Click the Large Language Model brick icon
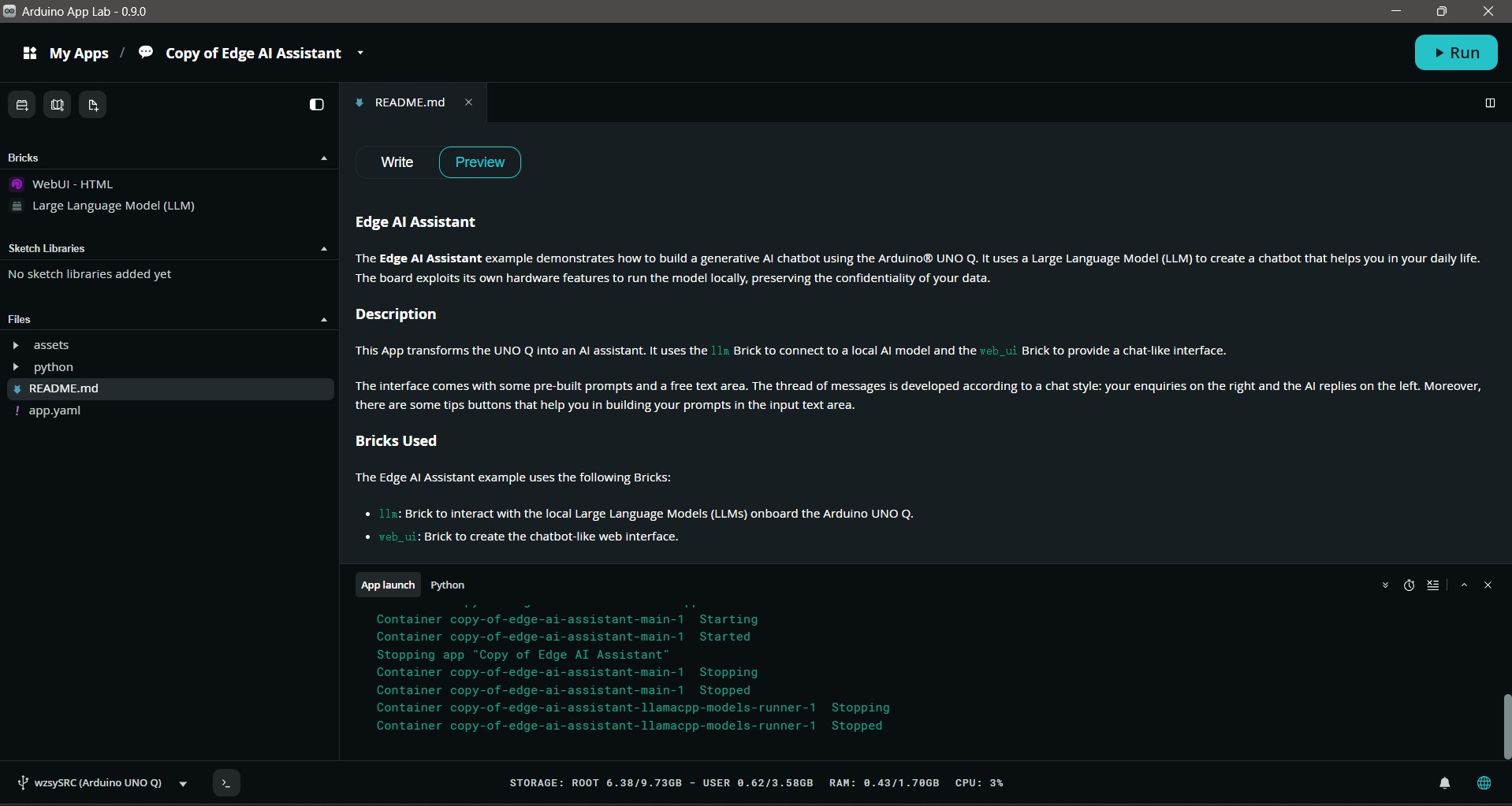 pyautogui.click(x=17, y=206)
